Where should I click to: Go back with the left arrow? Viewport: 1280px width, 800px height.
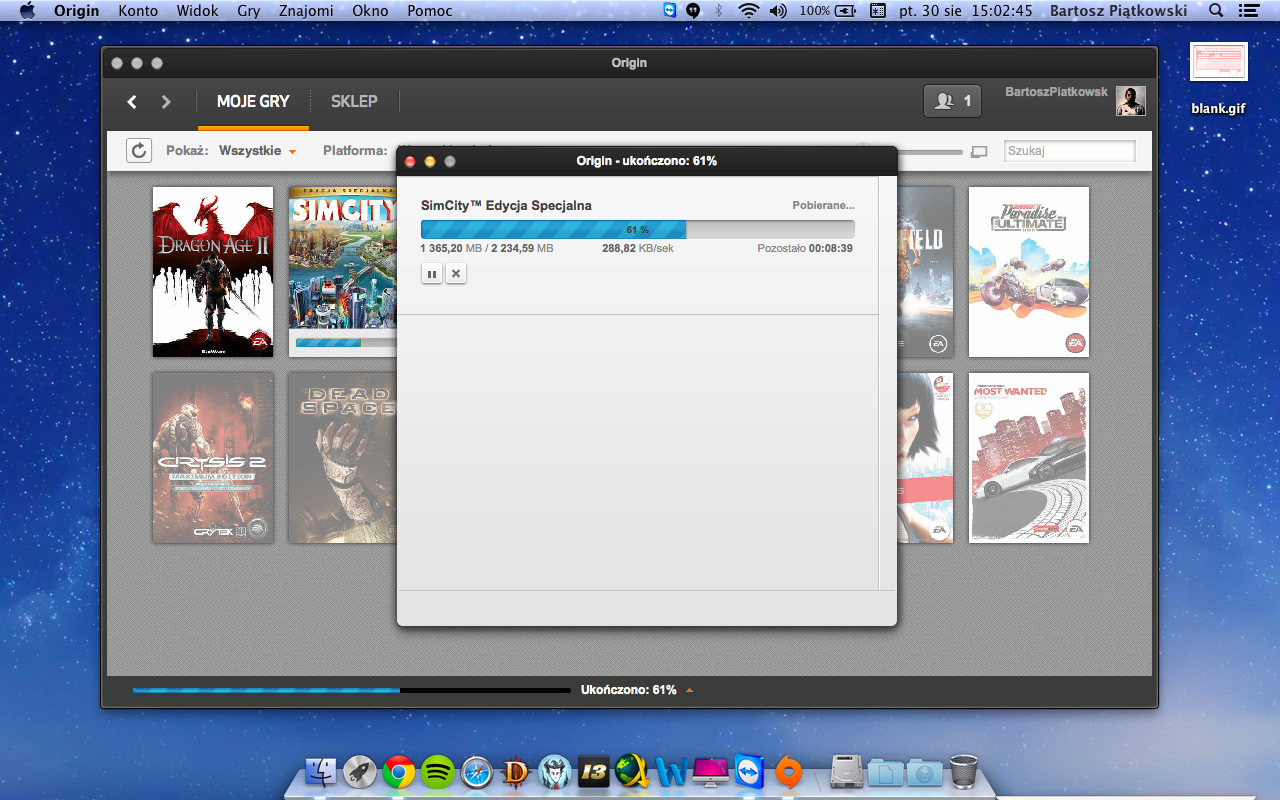[132, 101]
